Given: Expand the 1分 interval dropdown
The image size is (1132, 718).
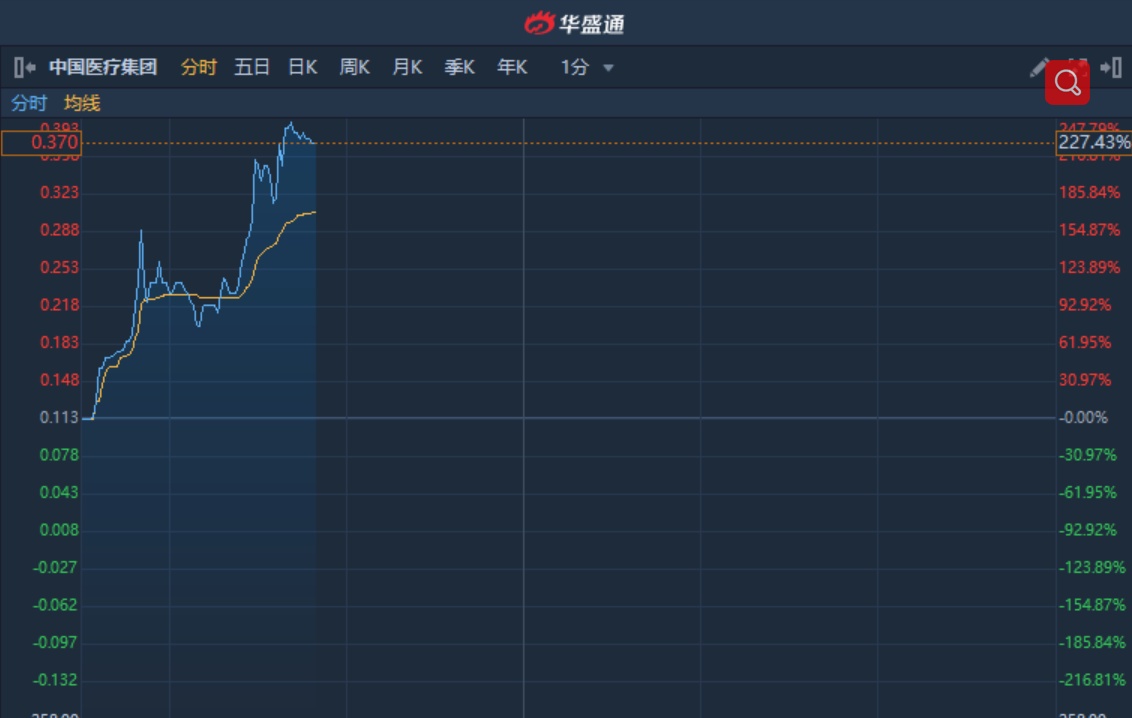Looking at the screenshot, I should tap(575, 68).
